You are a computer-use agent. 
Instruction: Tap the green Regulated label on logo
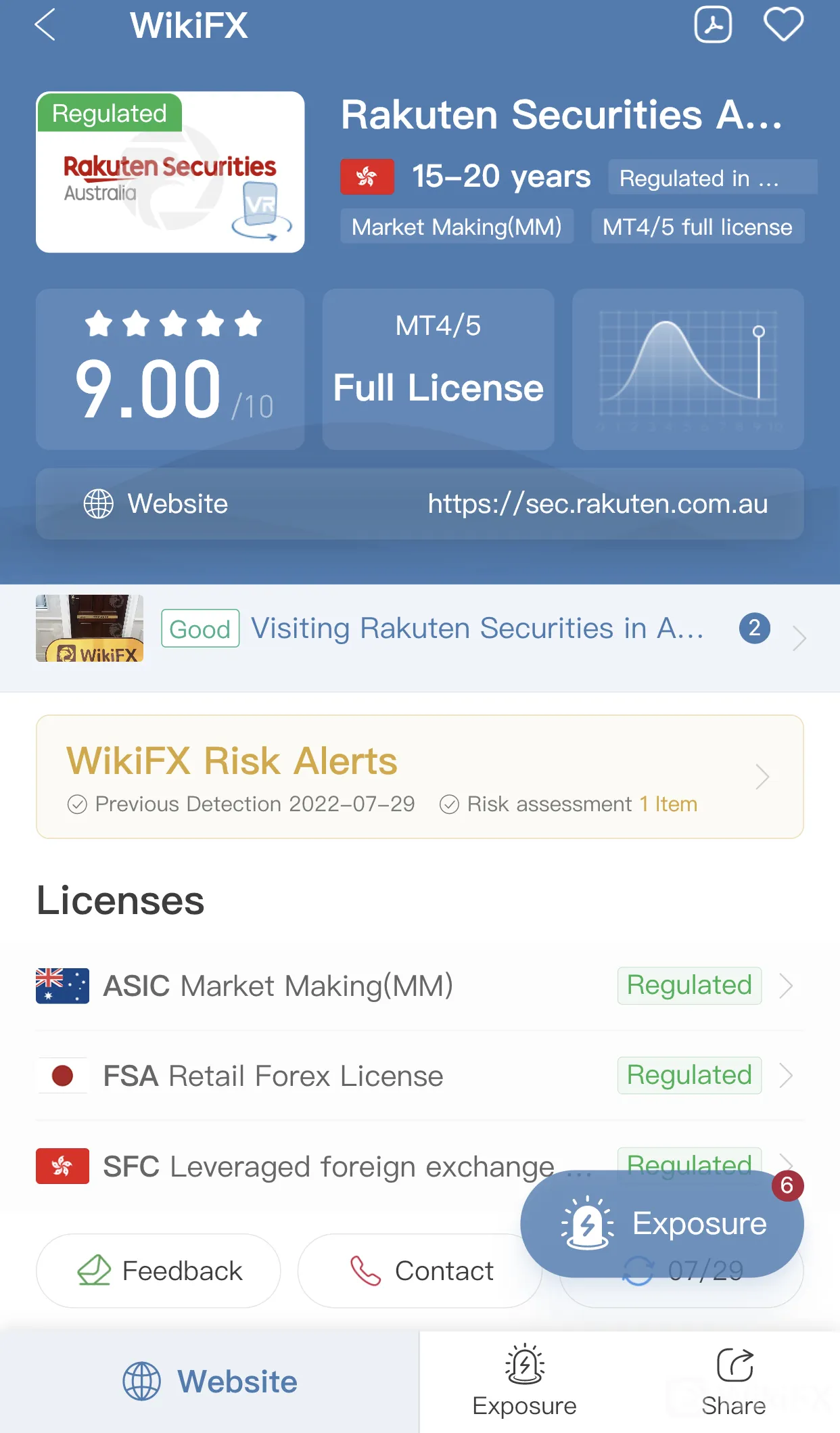tap(110, 113)
